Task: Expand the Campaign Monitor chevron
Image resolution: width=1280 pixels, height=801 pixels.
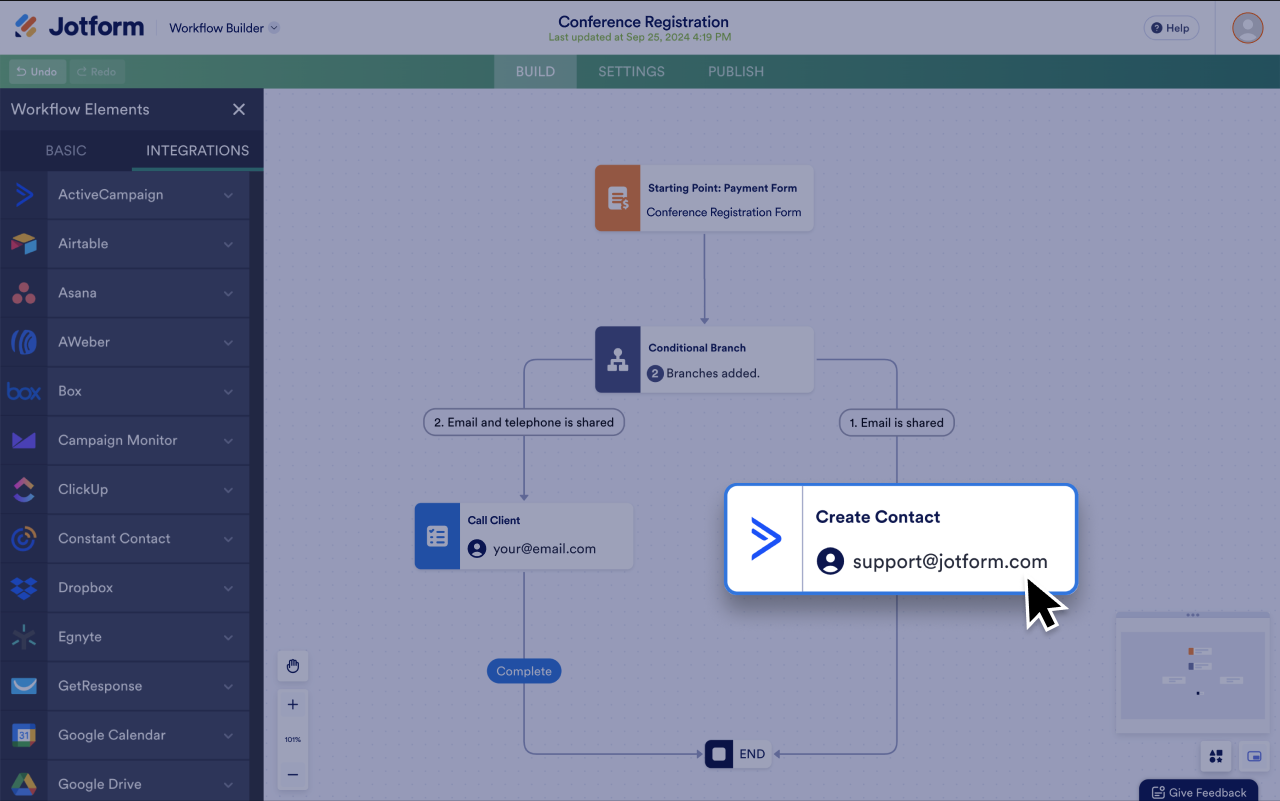Action: [x=229, y=440]
